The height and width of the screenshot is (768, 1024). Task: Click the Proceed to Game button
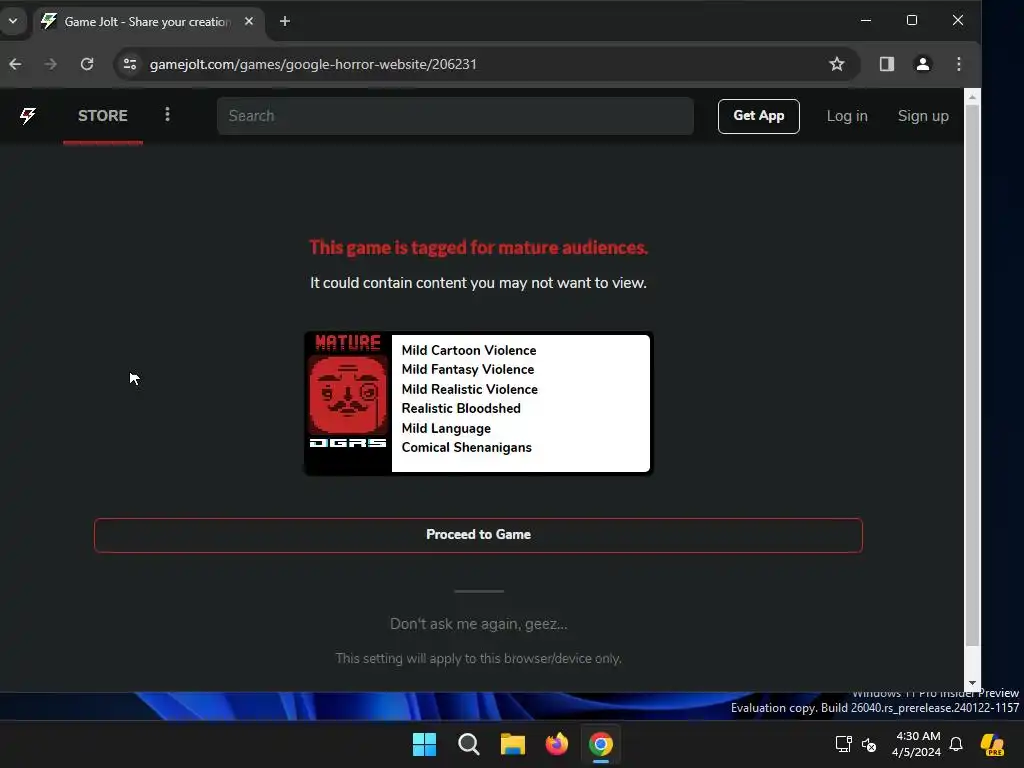478,535
